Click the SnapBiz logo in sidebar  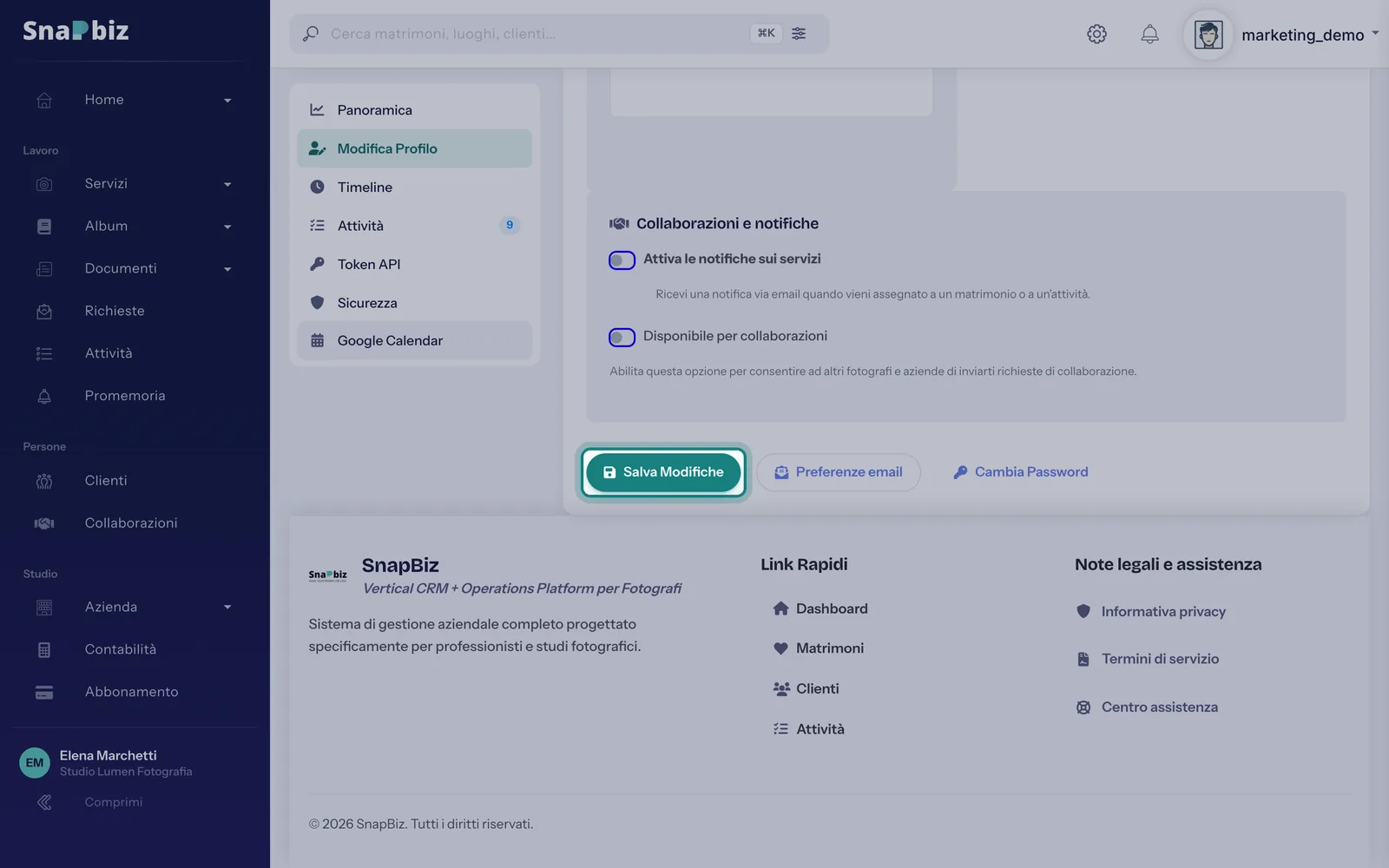76,30
